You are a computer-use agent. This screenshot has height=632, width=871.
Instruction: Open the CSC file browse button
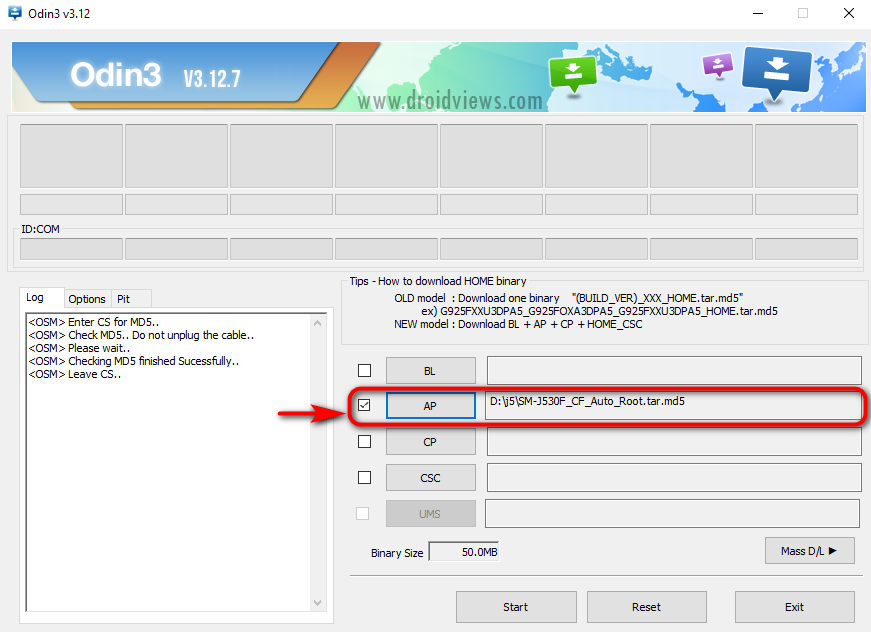click(x=430, y=478)
